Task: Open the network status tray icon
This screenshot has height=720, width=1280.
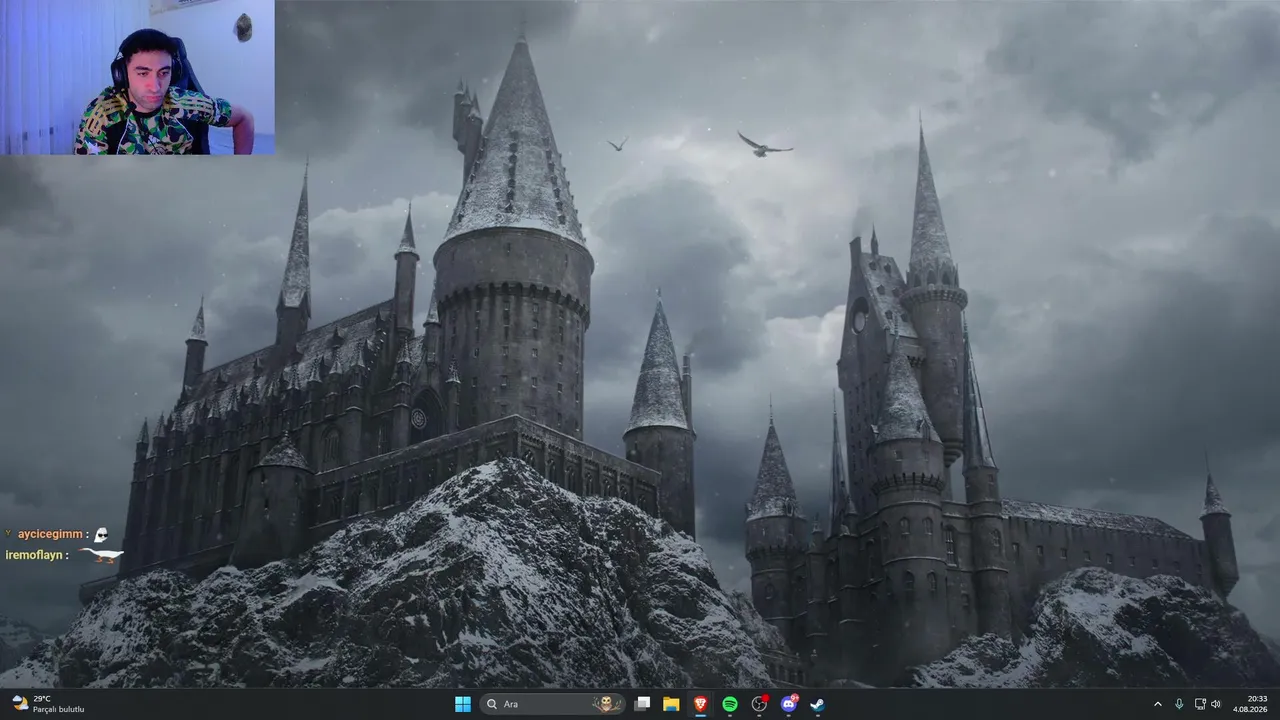Action: [1200, 704]
